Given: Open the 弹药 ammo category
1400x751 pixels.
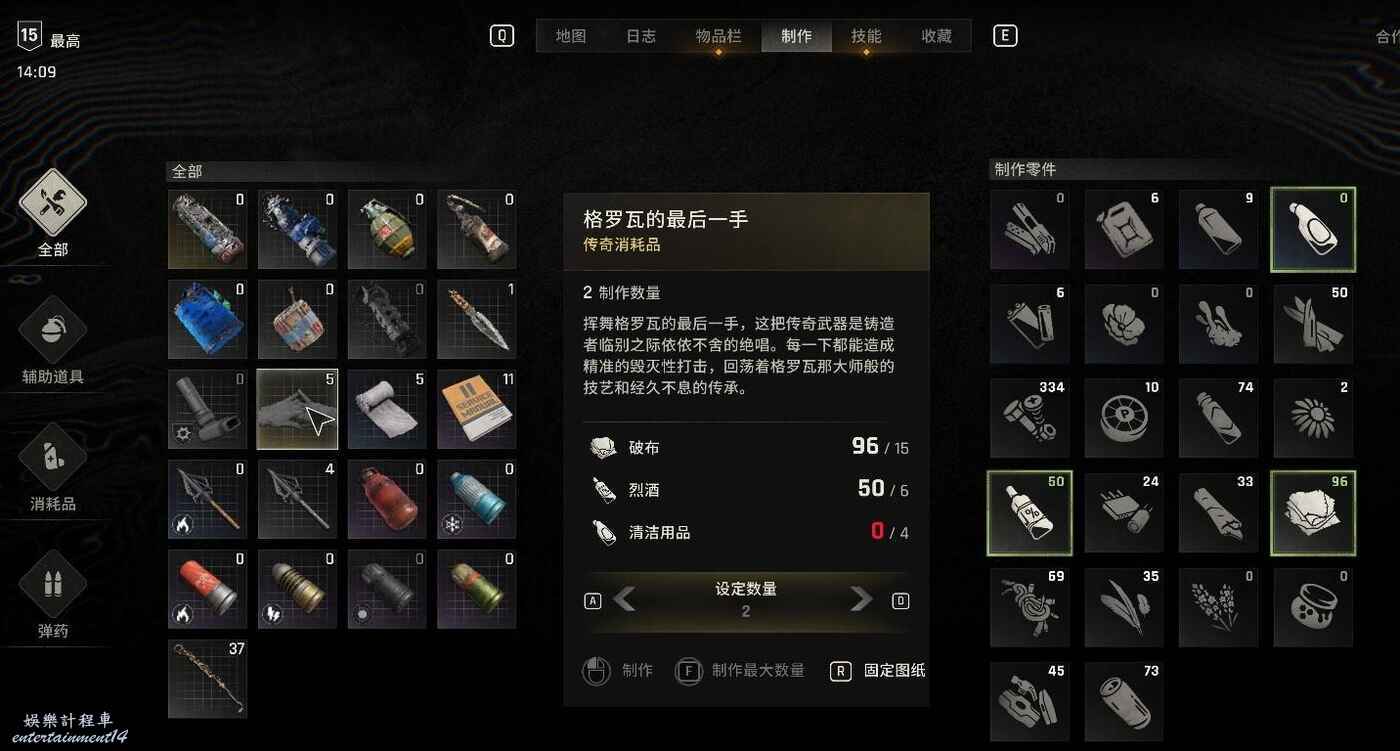Looking at the screenshot, I should (x=53, y=584).
